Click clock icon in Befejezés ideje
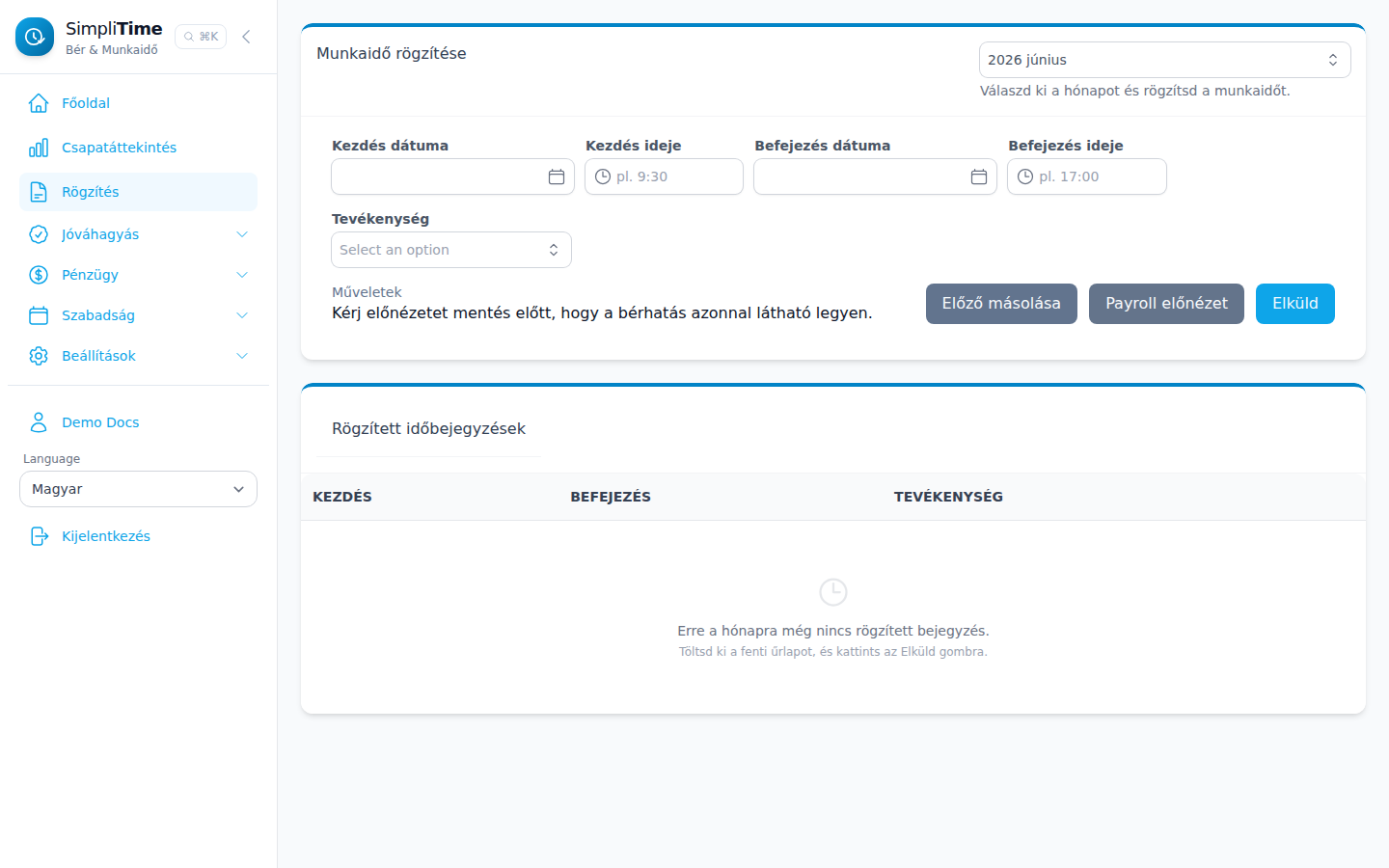The height and width of the screenshot is (868, 1389). coord(1025,176)
